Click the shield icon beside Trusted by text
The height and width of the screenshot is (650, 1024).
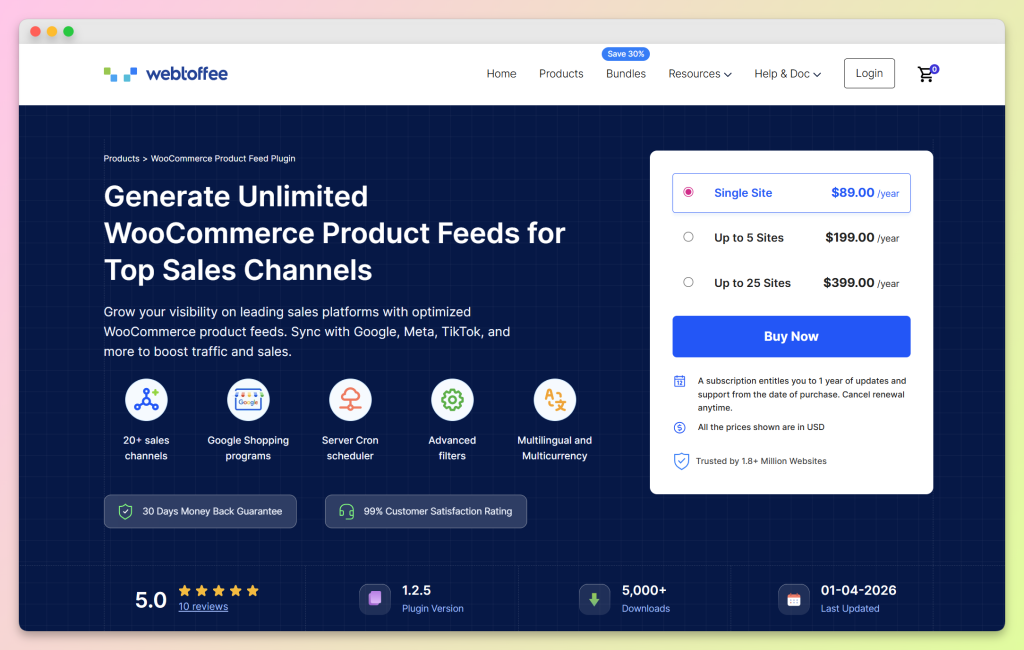point(681,461)
